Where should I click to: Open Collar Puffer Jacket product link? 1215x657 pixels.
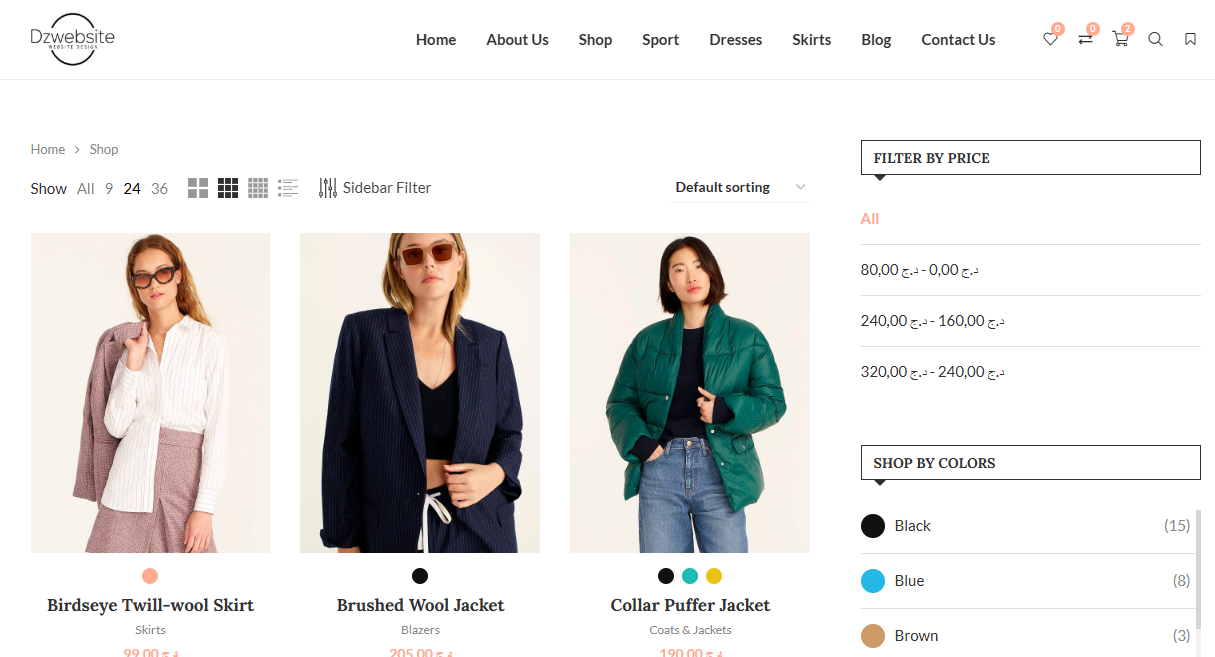coord(690,605)
